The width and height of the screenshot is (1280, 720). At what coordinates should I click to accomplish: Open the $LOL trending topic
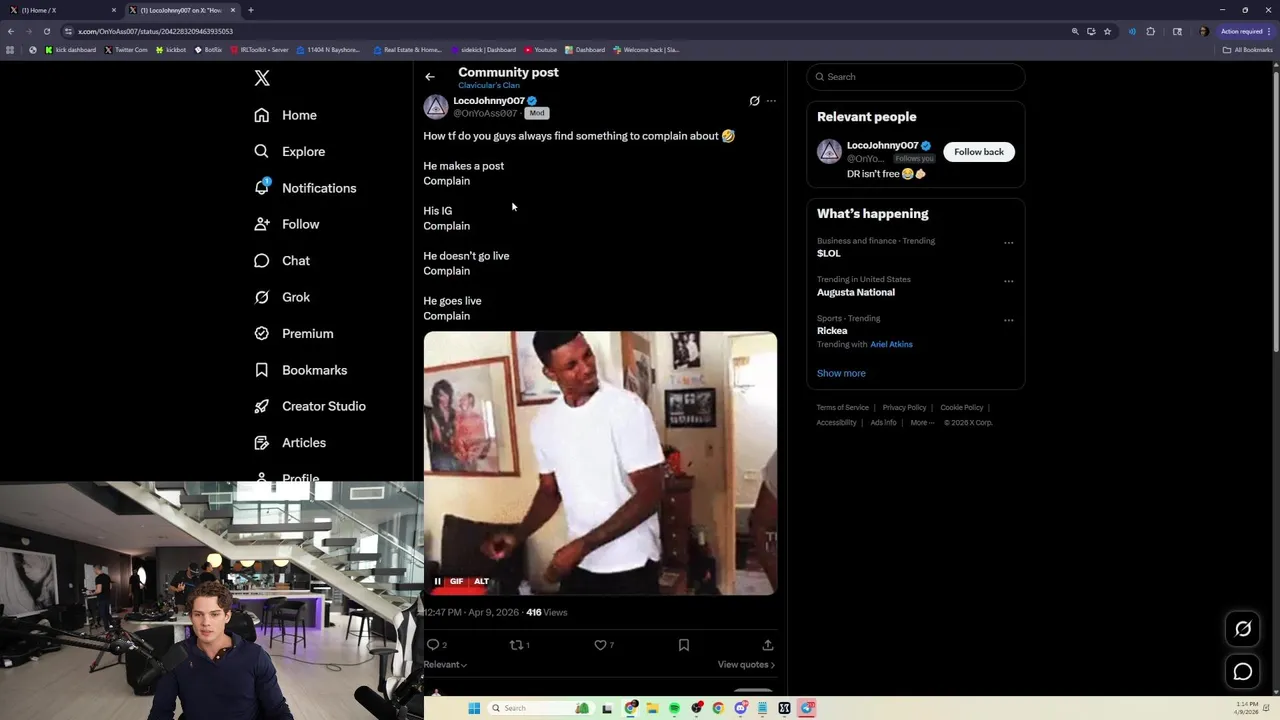829,254
